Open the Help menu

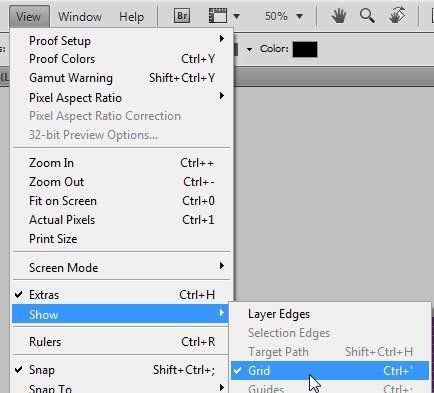click(x=132, y=16)
